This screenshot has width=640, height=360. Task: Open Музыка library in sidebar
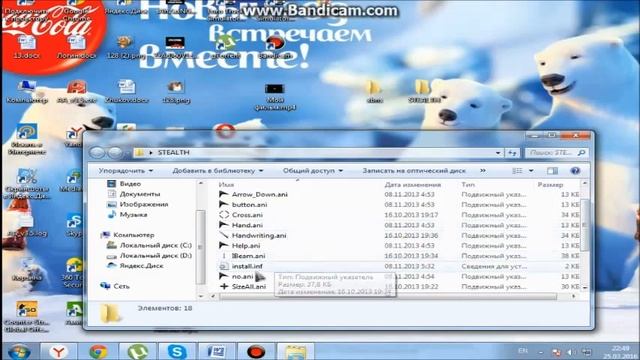[133, 214]
